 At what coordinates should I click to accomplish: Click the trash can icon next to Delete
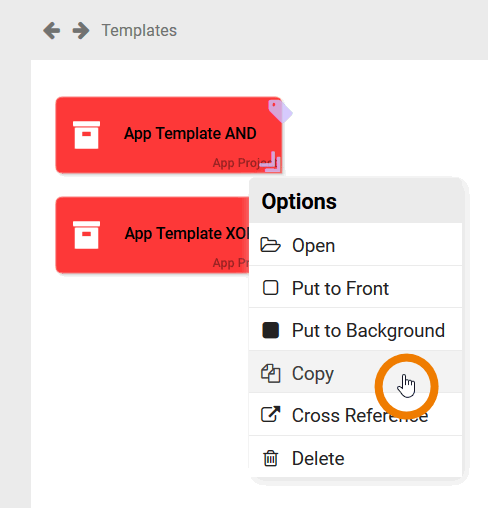coord(270,458)
